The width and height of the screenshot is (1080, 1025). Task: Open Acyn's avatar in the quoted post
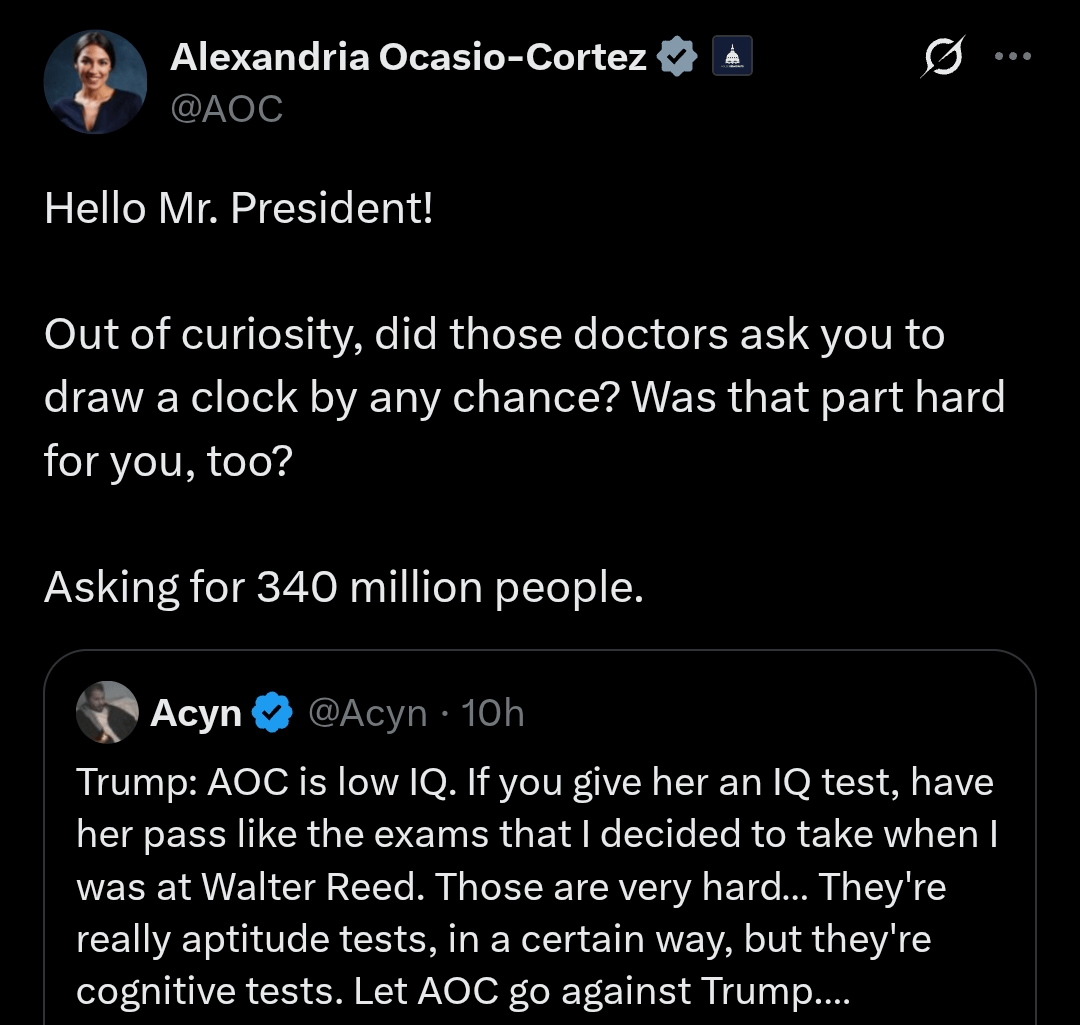(x=107, y=712)
